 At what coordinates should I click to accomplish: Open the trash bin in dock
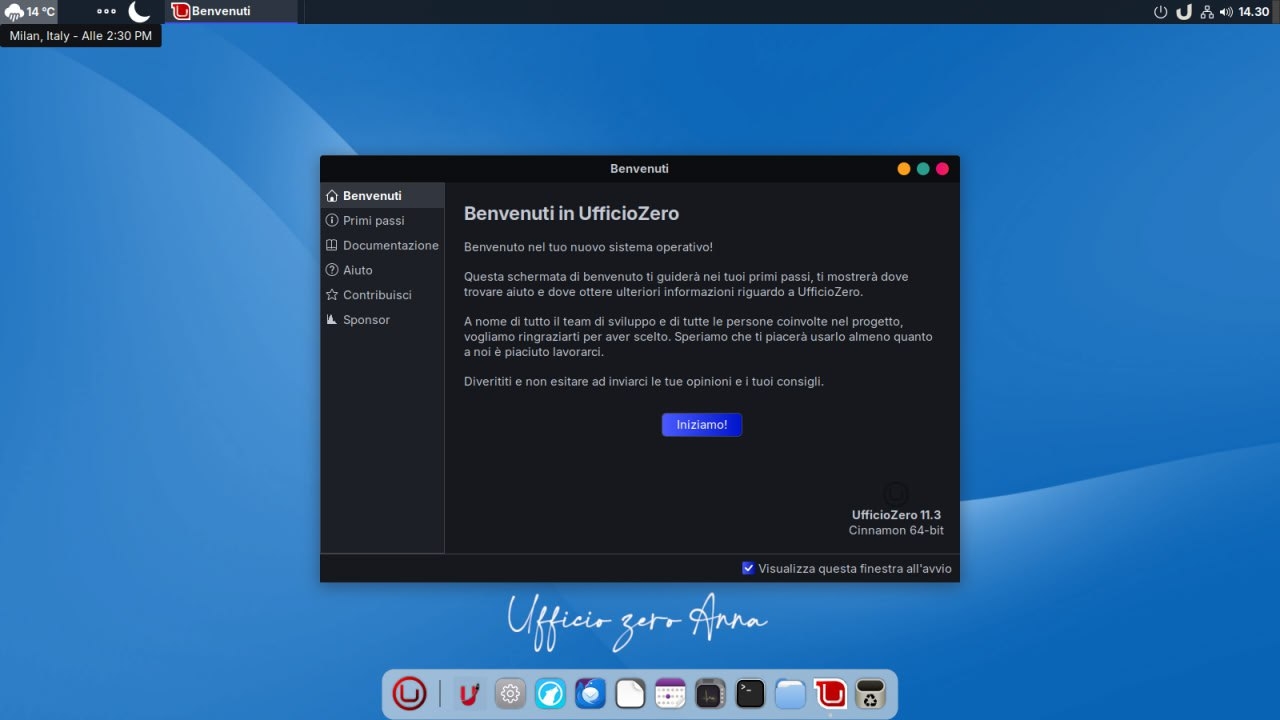(x=870, y=693)
